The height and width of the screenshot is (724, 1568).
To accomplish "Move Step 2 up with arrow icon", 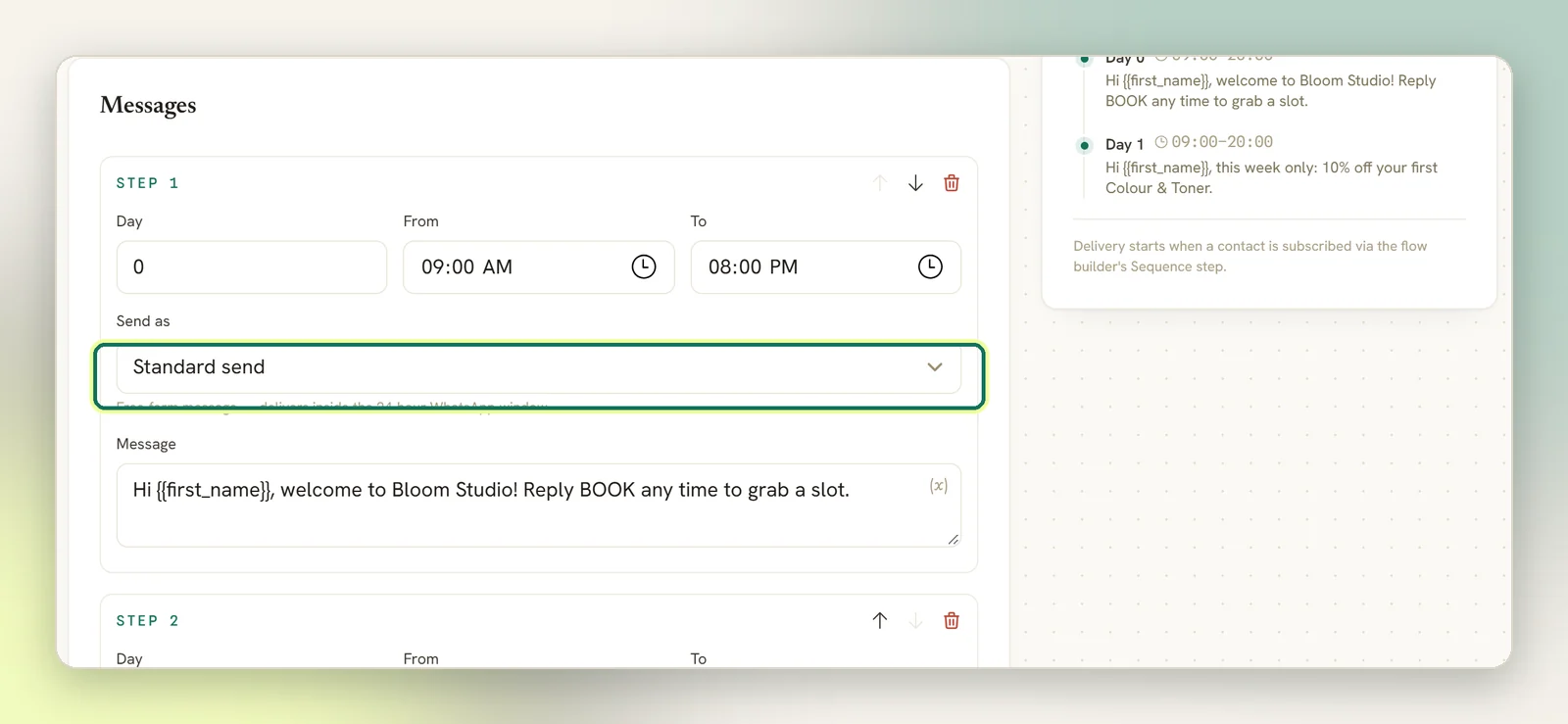I will point(880,620).
